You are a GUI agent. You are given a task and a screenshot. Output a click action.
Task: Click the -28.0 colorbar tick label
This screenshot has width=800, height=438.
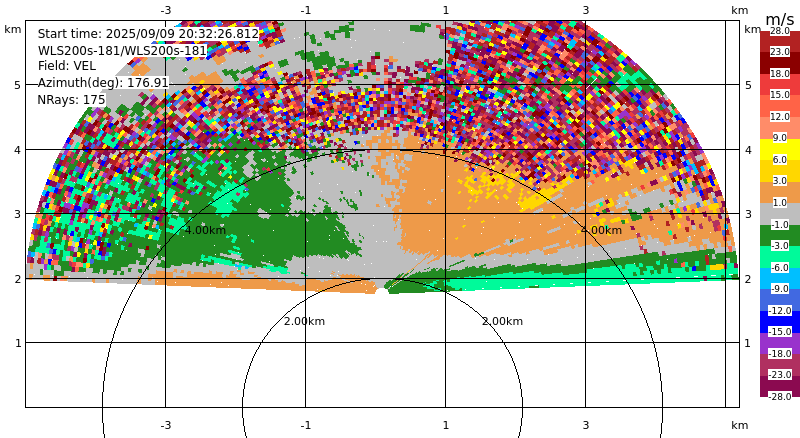tap(780, 397)
